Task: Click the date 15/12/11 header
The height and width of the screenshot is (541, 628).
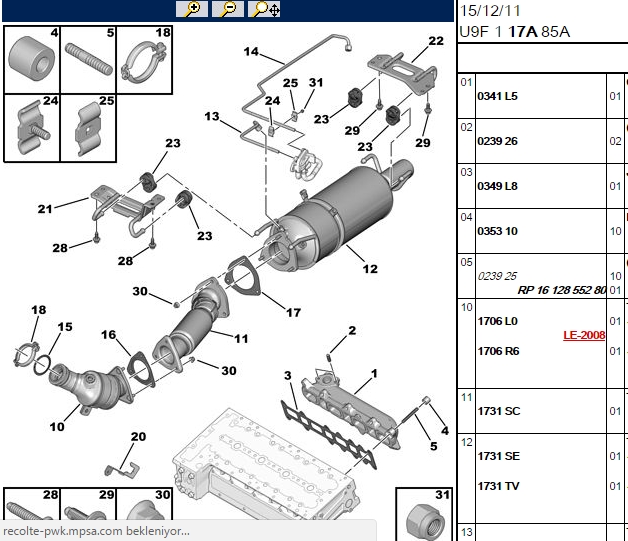Action: coord(490,11)
